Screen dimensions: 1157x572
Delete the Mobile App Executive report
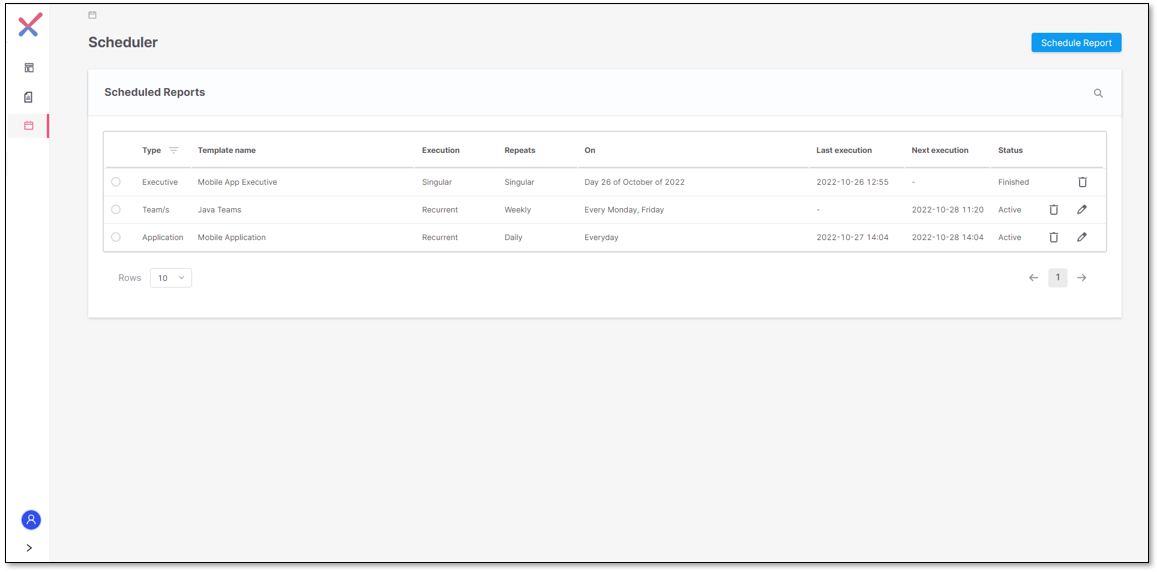pos(1082,182)
